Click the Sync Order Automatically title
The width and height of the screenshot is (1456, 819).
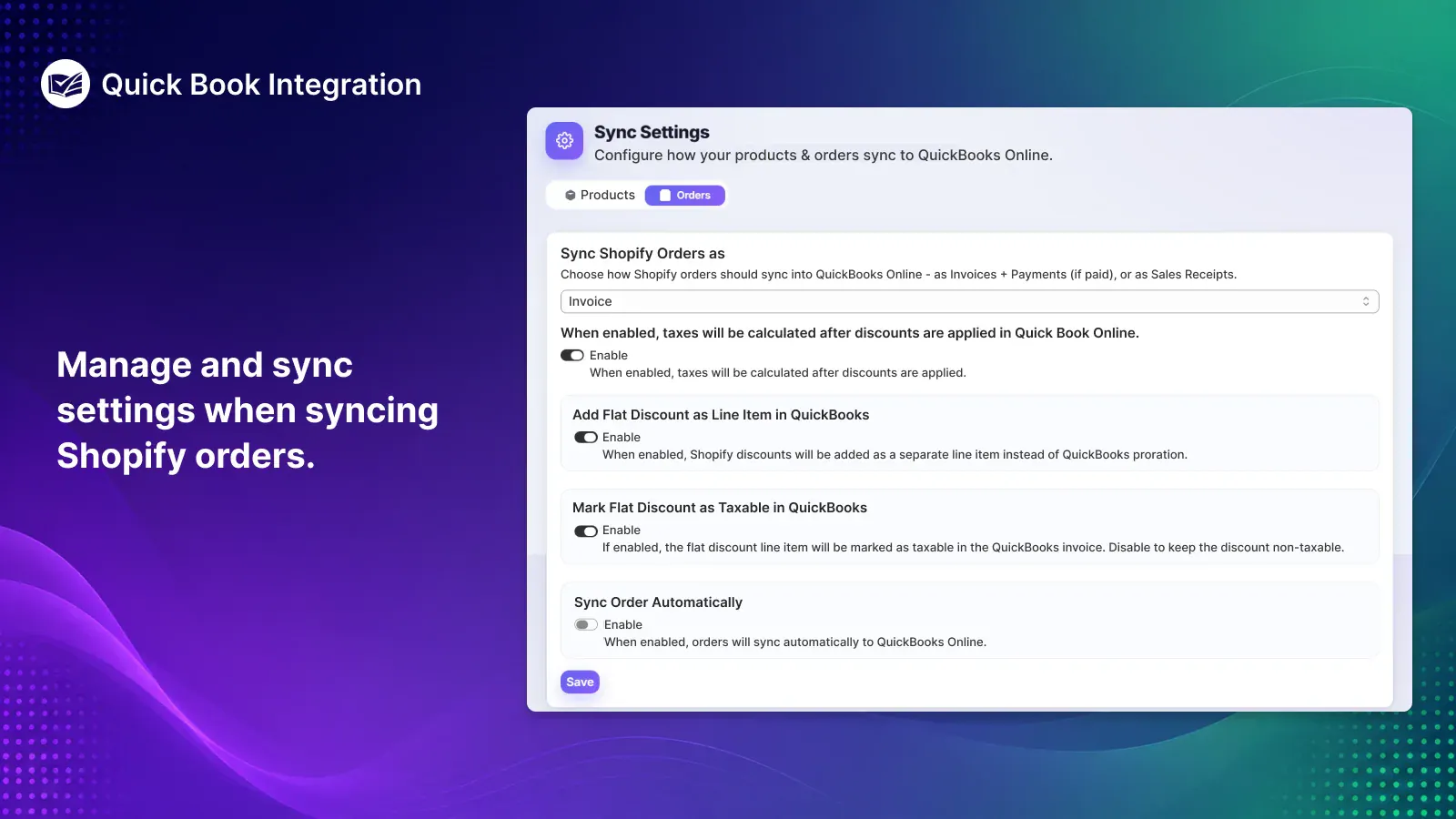click(x=658, y=602)
